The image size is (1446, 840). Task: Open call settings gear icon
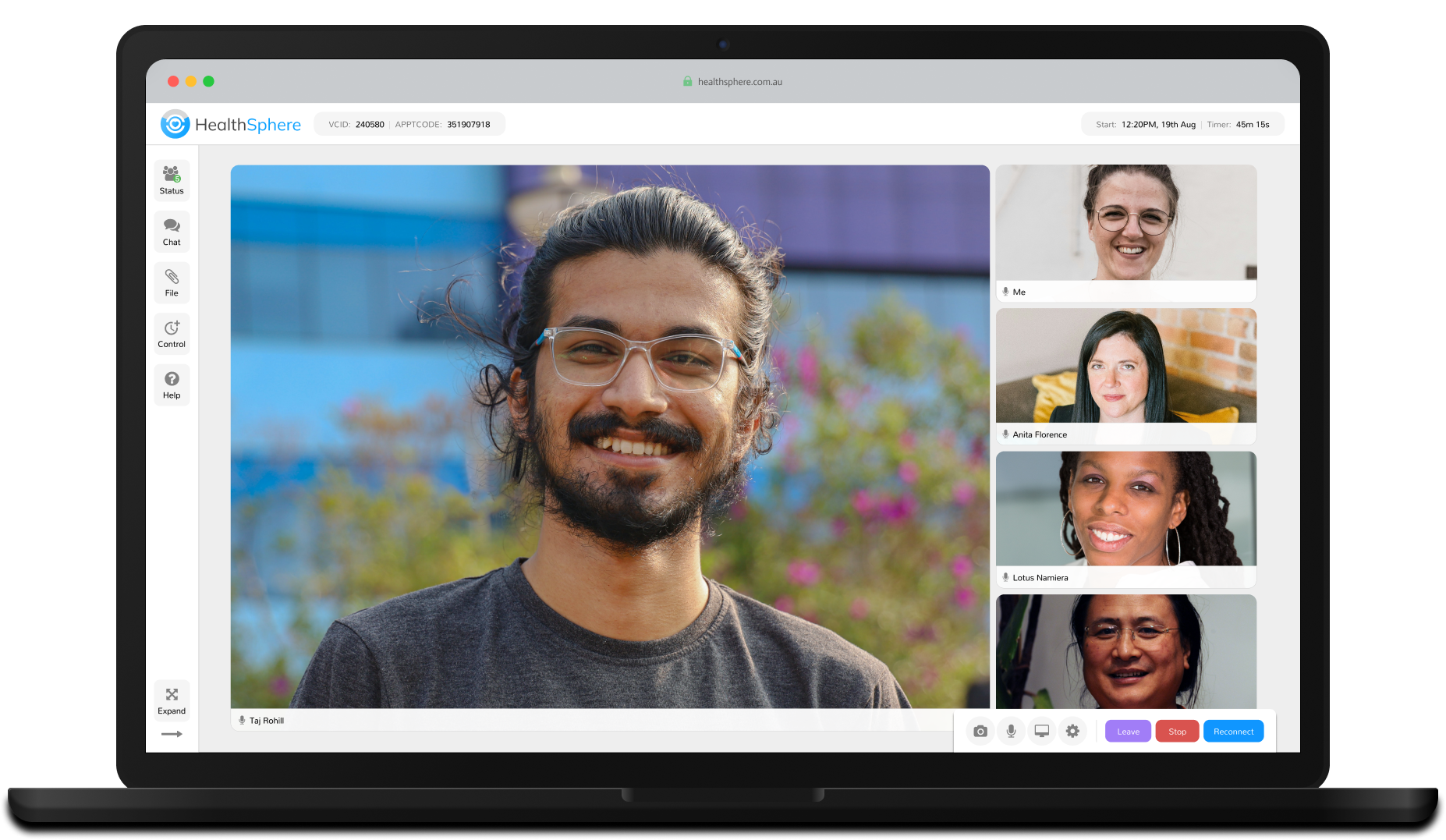[1072, 732]
